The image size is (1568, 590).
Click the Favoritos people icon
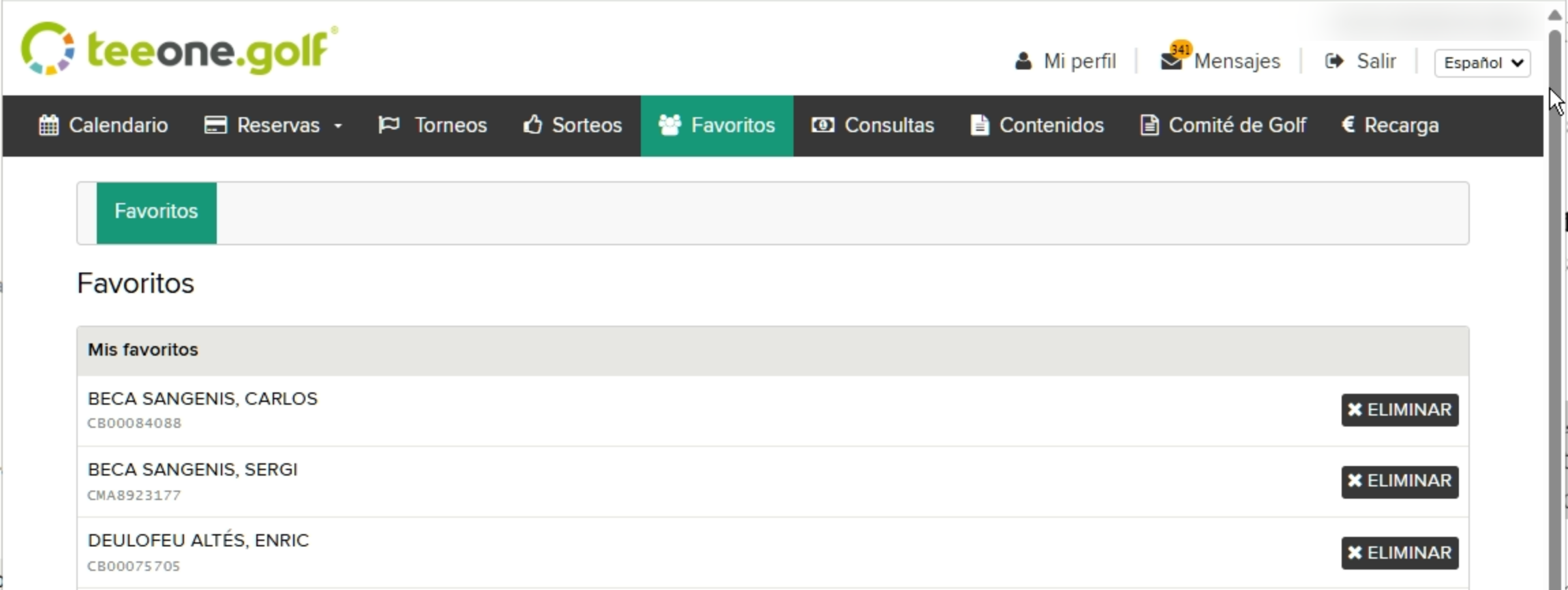pyautogui.click(x=669, y=125)
